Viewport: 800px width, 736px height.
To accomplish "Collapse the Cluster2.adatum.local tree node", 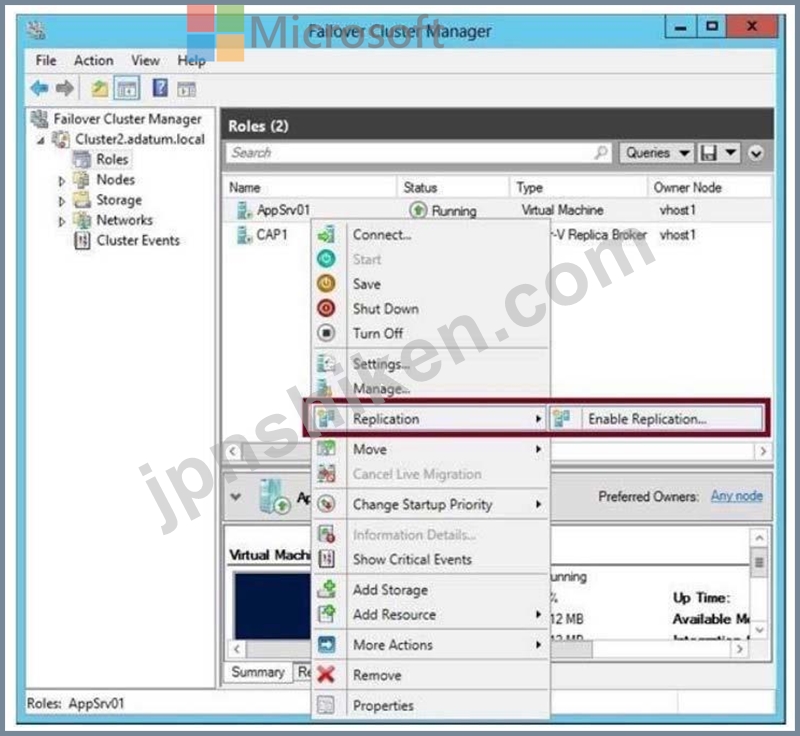I will coord(41,140).
